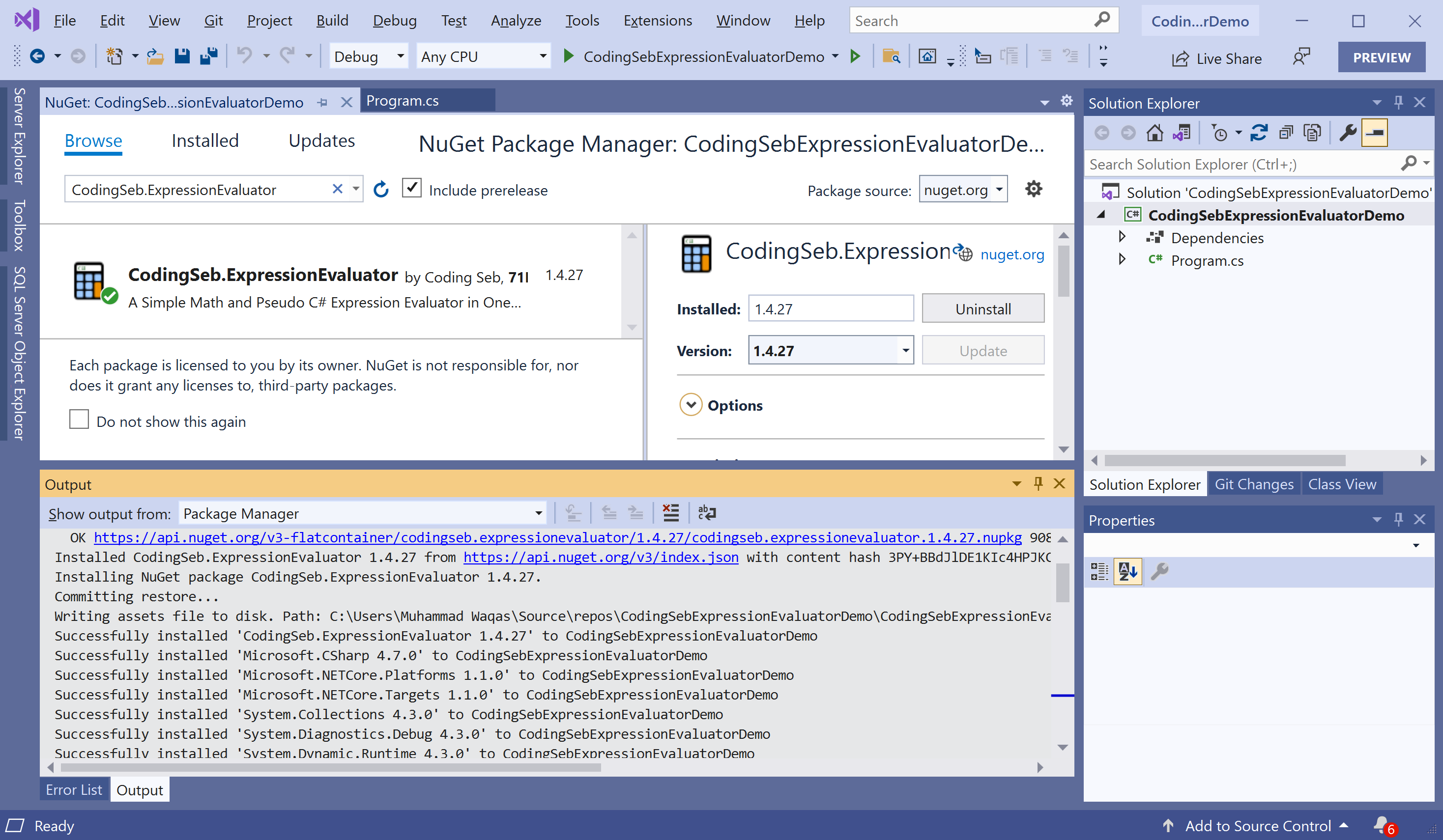Uncheck Include prerelease checkbox

coord(412,188)
